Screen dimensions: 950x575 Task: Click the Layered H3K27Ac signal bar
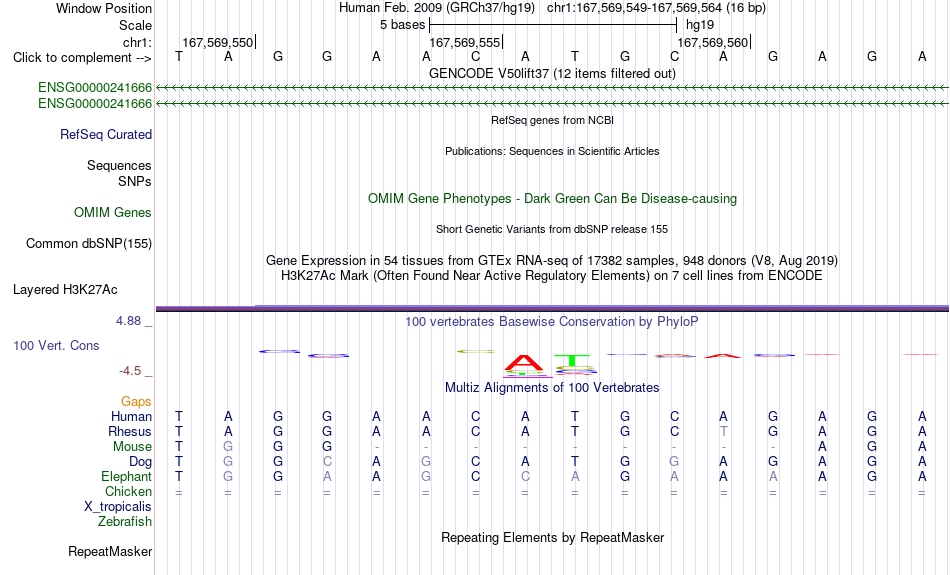coord(552,308)
